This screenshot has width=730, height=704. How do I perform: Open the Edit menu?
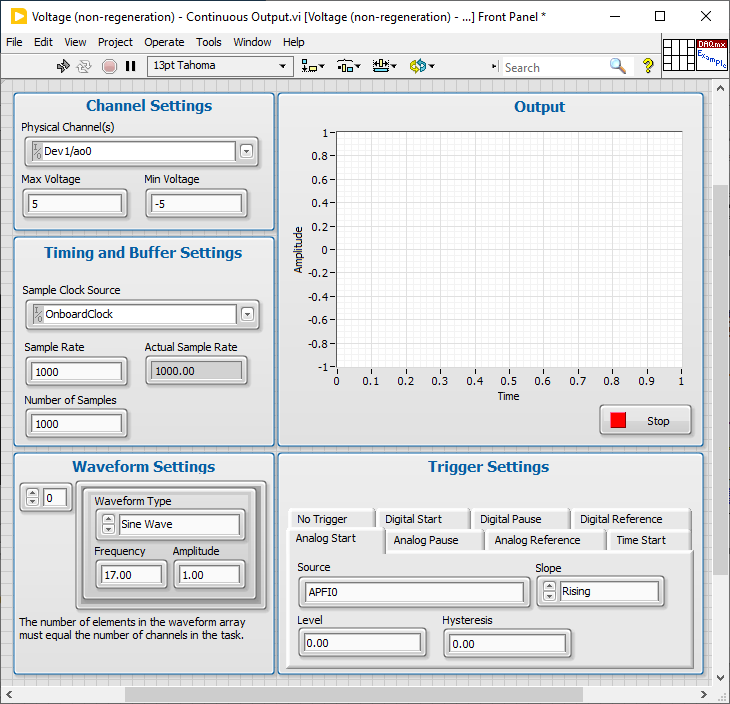pos(43,42)
